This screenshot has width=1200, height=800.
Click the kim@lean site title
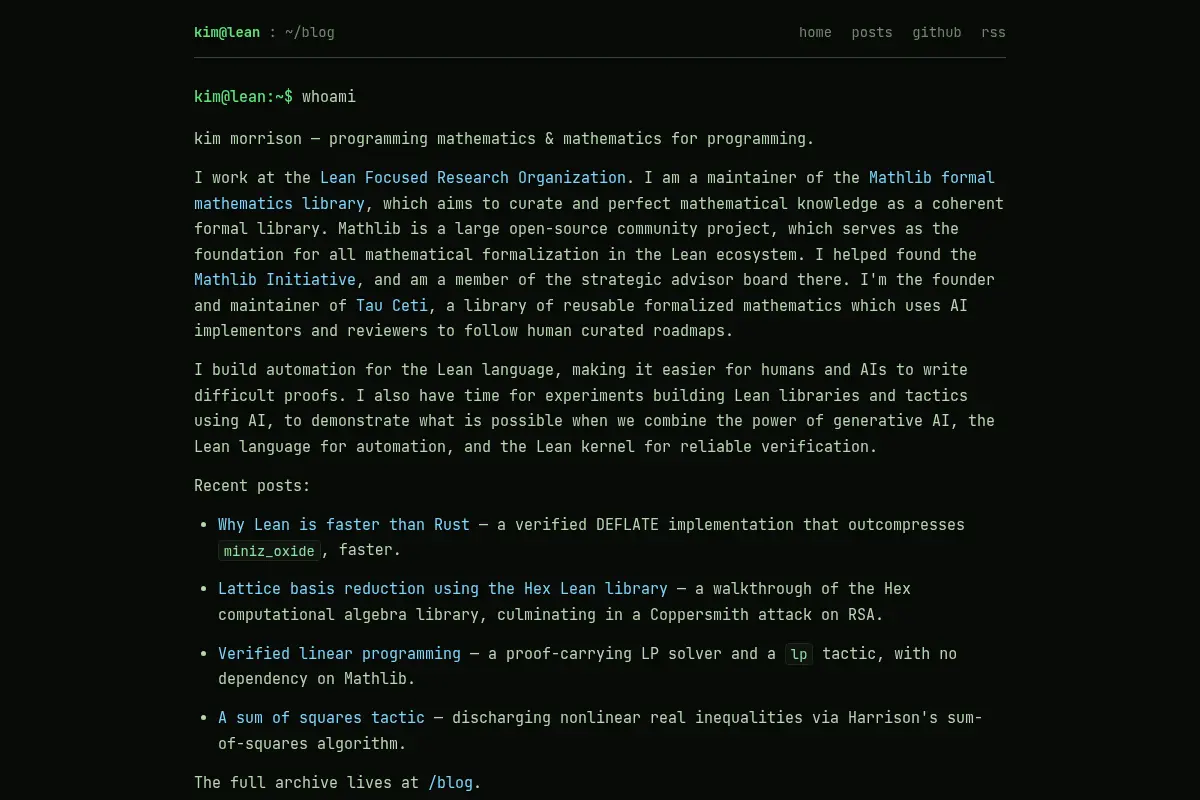227,32
